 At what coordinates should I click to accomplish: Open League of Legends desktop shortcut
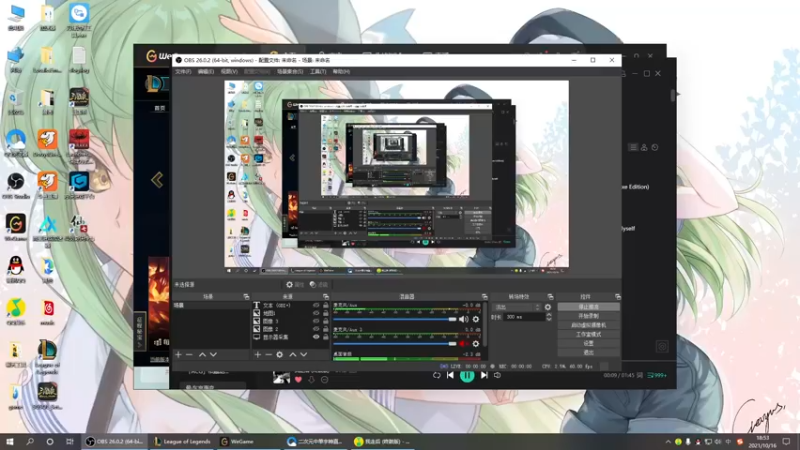coord(47,357)
